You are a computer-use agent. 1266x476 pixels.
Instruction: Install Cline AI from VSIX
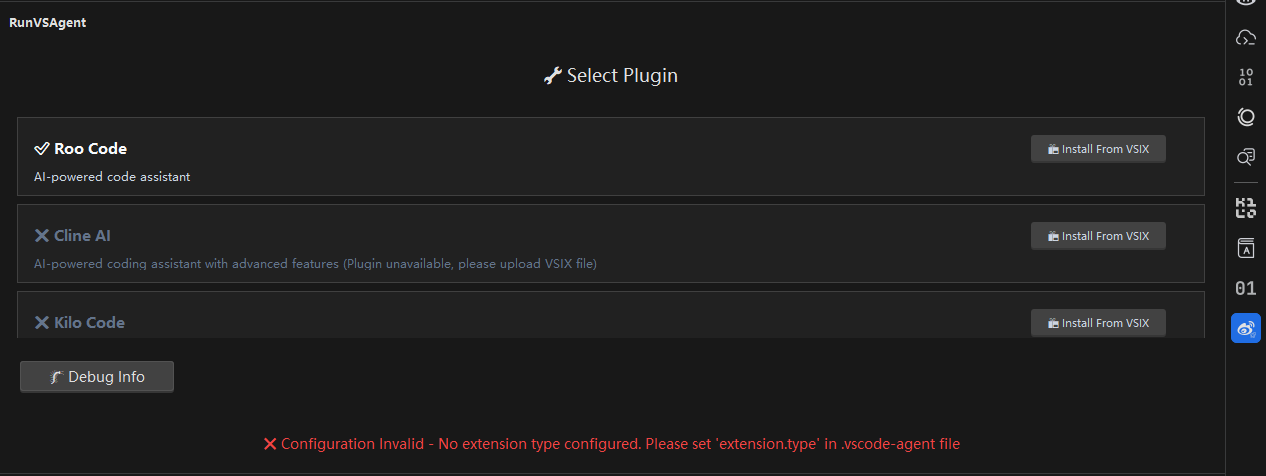(x=1098, y=236)
